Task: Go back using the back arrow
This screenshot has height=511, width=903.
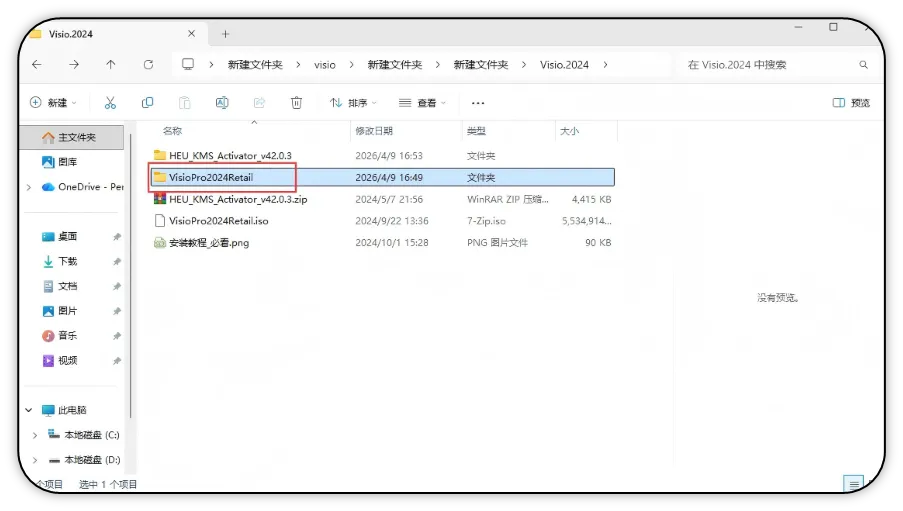Action: [x=37, y=65]
